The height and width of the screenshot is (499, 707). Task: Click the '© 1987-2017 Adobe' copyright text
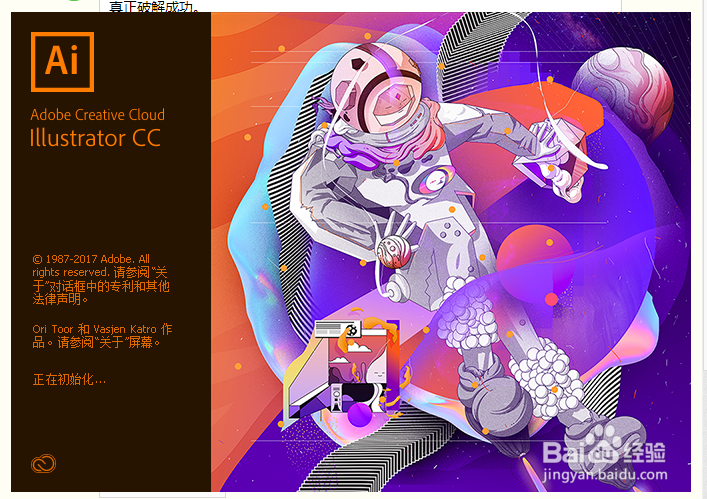coord(83,259)
